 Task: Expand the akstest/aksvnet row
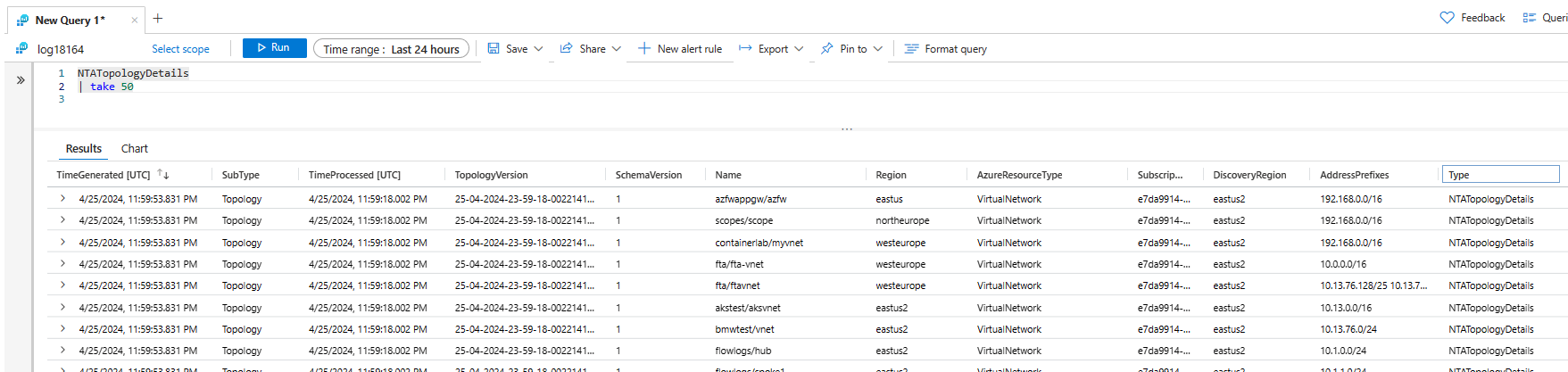pos(62,307)
